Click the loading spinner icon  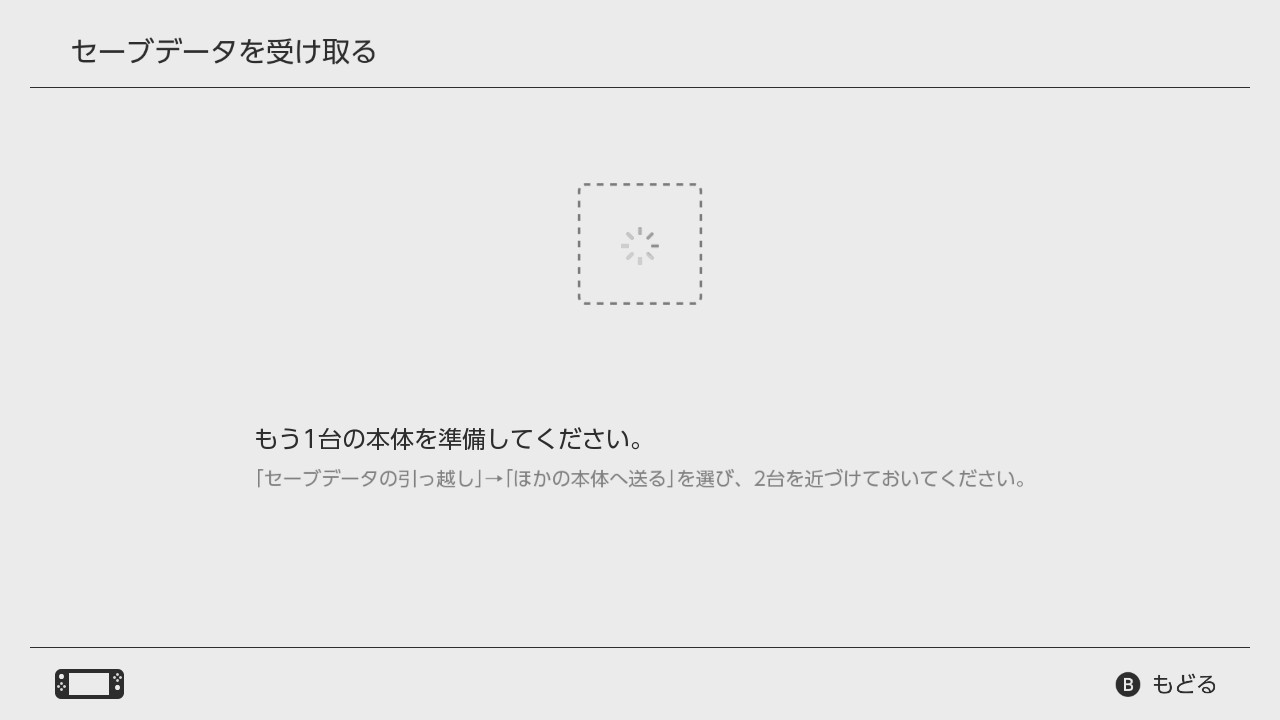pos(640,245)
